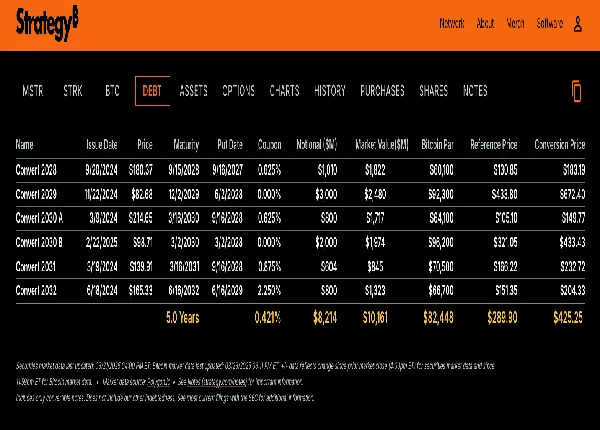Click the $10,161 market value total

coord(375,318)
